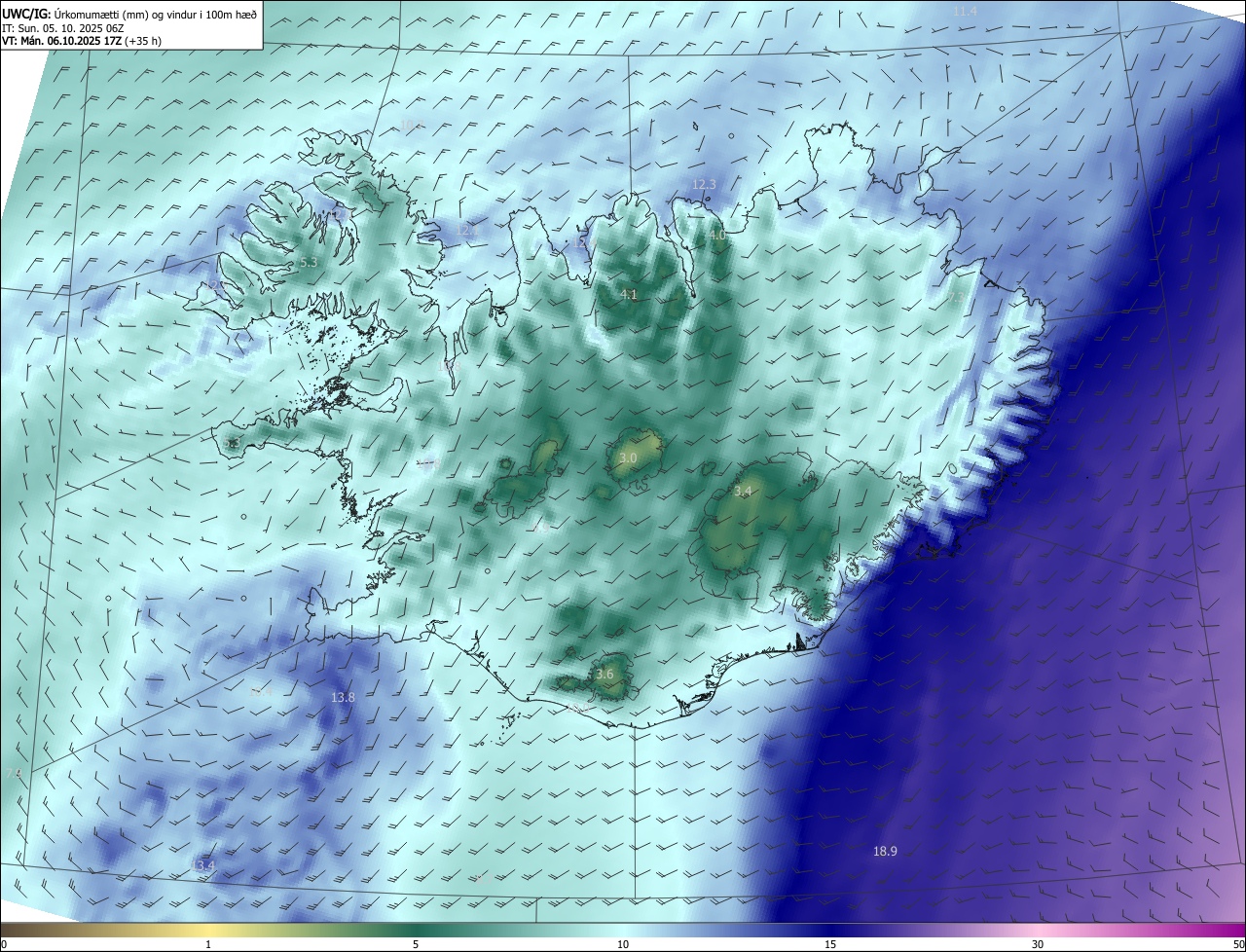Click the 13.8 value off the southwest coast
This screenshot has width=1246, height=952.
pyautogui.click(x=343, y=697)
